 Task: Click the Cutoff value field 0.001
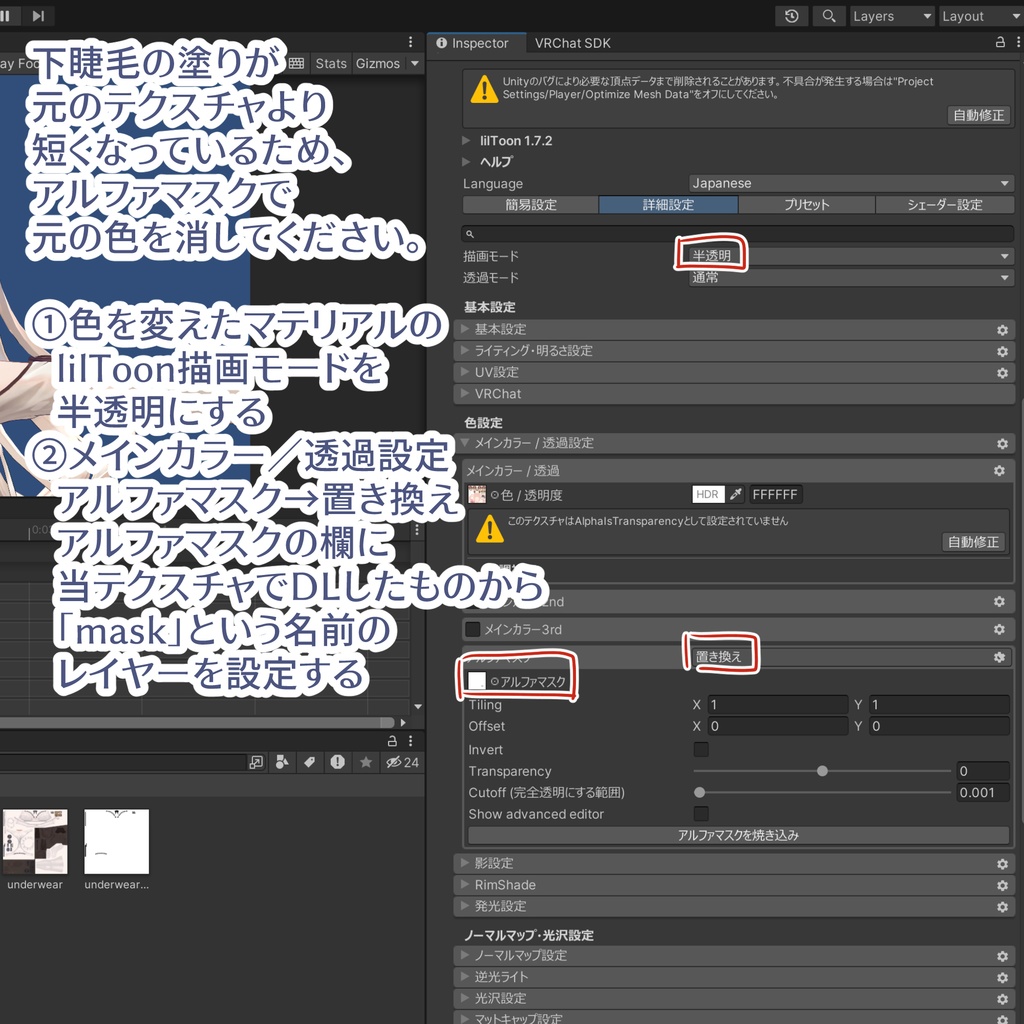tap(983, 793)
